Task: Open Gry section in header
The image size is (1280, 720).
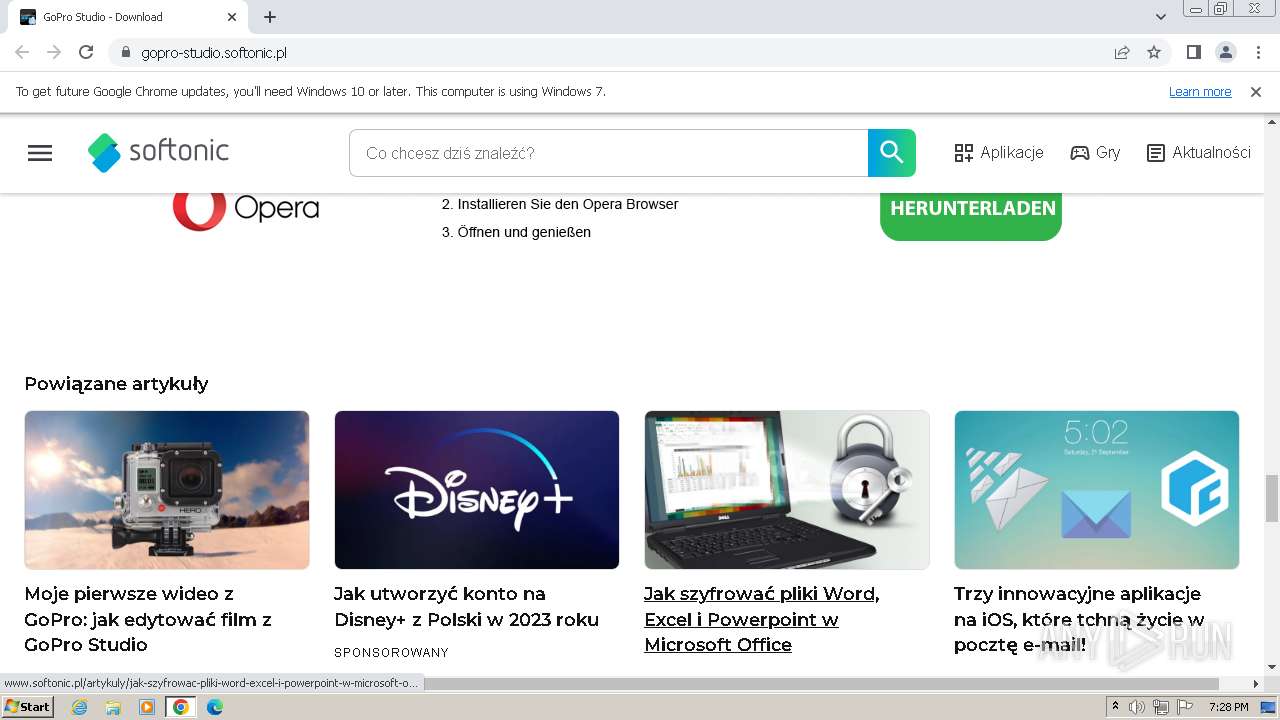Action: (1095, 153)
